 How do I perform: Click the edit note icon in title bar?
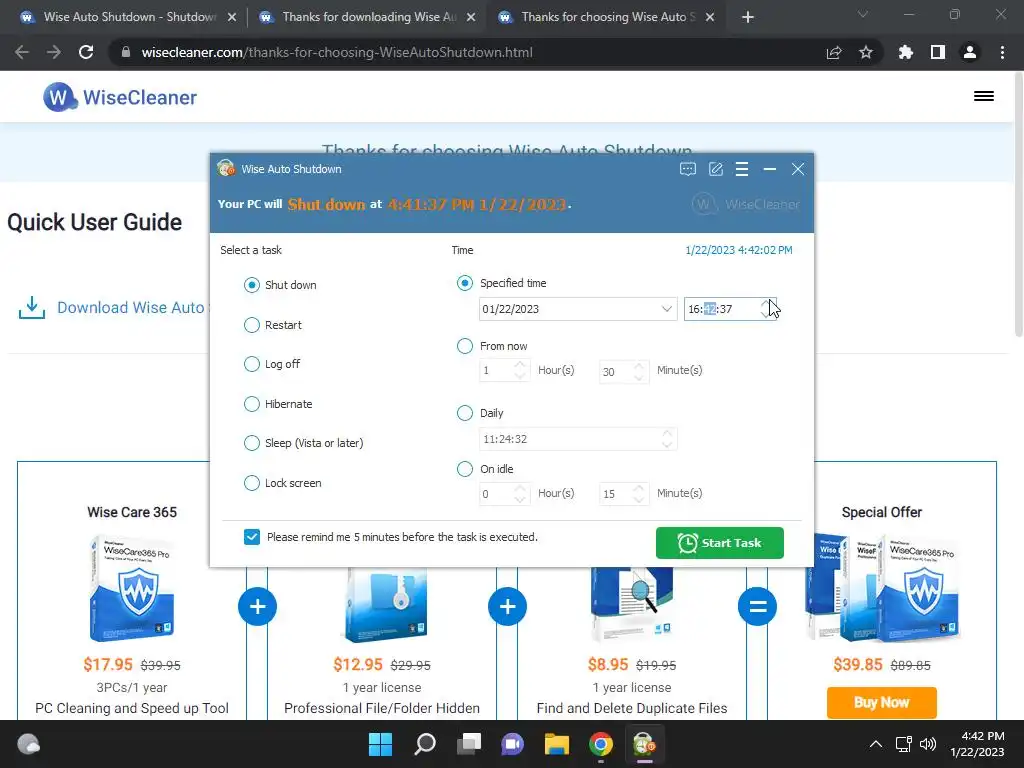pyautogui.click(x=716, y=169)
